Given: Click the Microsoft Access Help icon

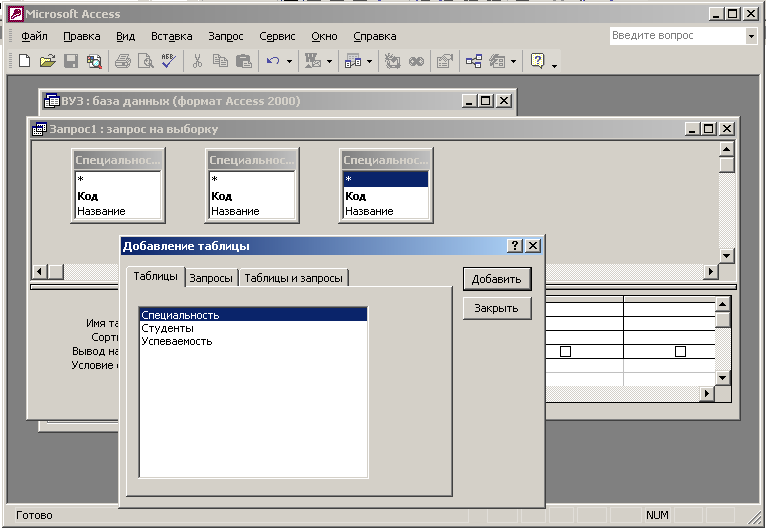Looking at the screenshot, I should [537, 61].
